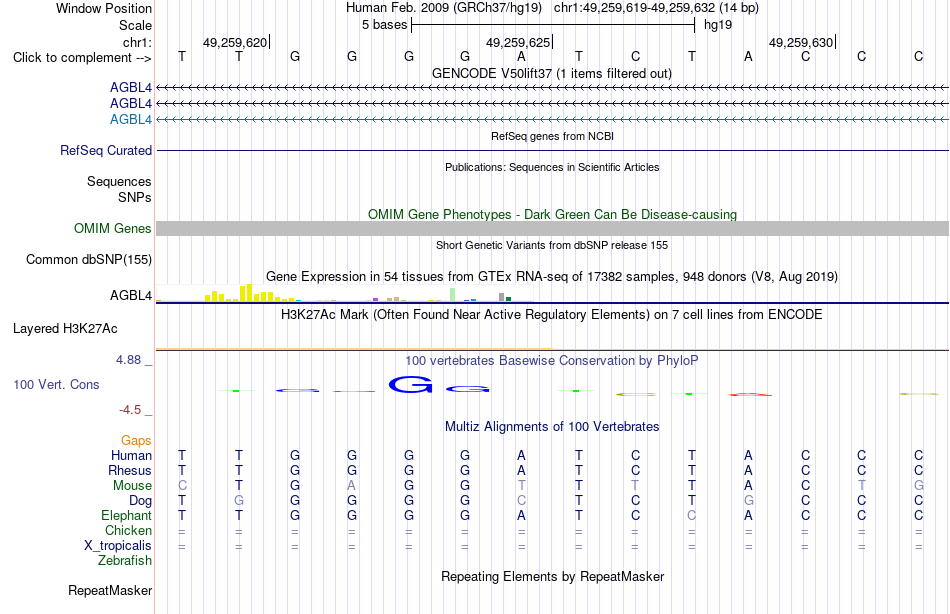Click the 49,259,620 position marker
Image resolution: width=950 pixels, height=614 pixels.
click(x=235, y=42)
